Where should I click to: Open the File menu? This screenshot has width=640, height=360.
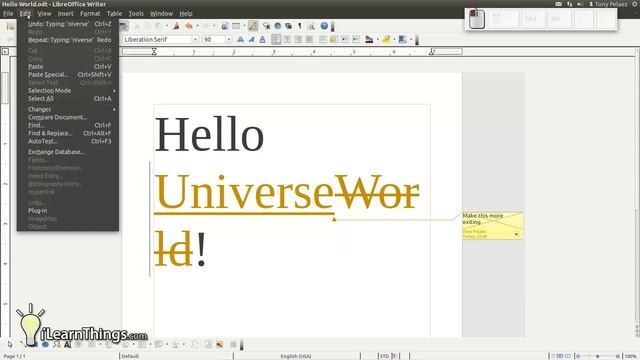[8, 13]
